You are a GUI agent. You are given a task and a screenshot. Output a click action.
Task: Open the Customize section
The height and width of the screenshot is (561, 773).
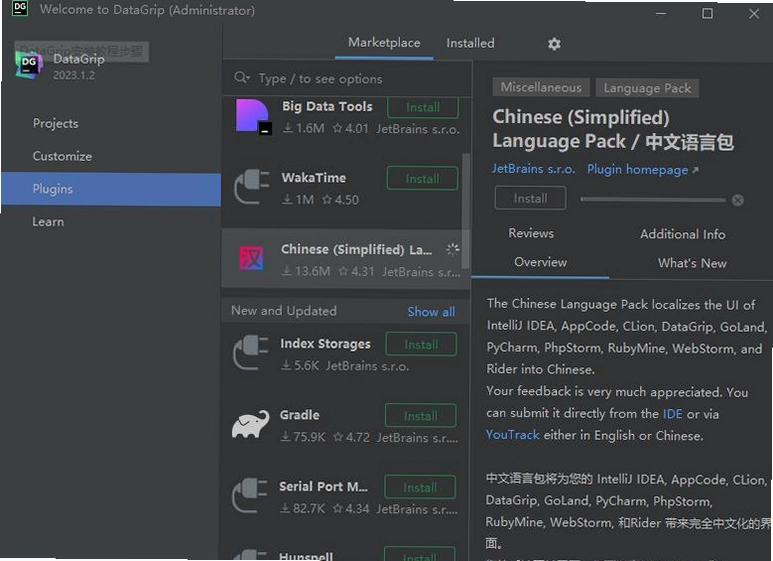(x=62, y=156)
